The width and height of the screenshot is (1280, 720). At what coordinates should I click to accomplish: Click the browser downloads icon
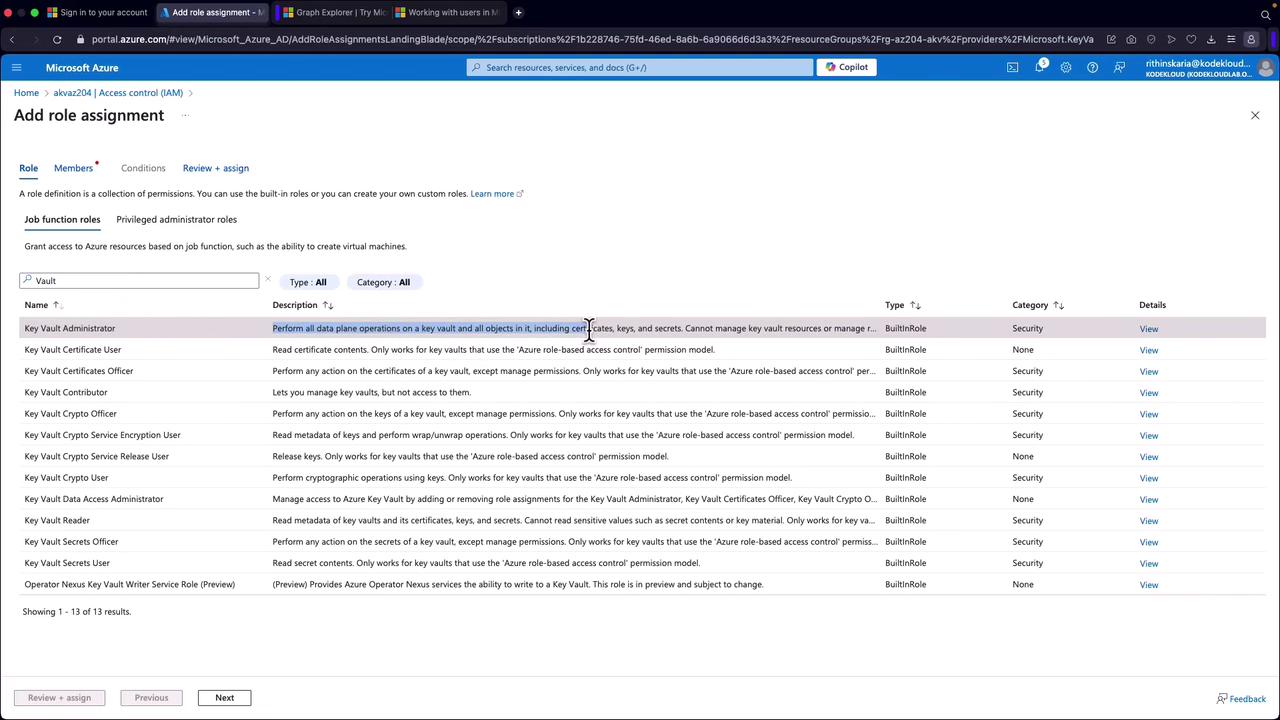1211,39
